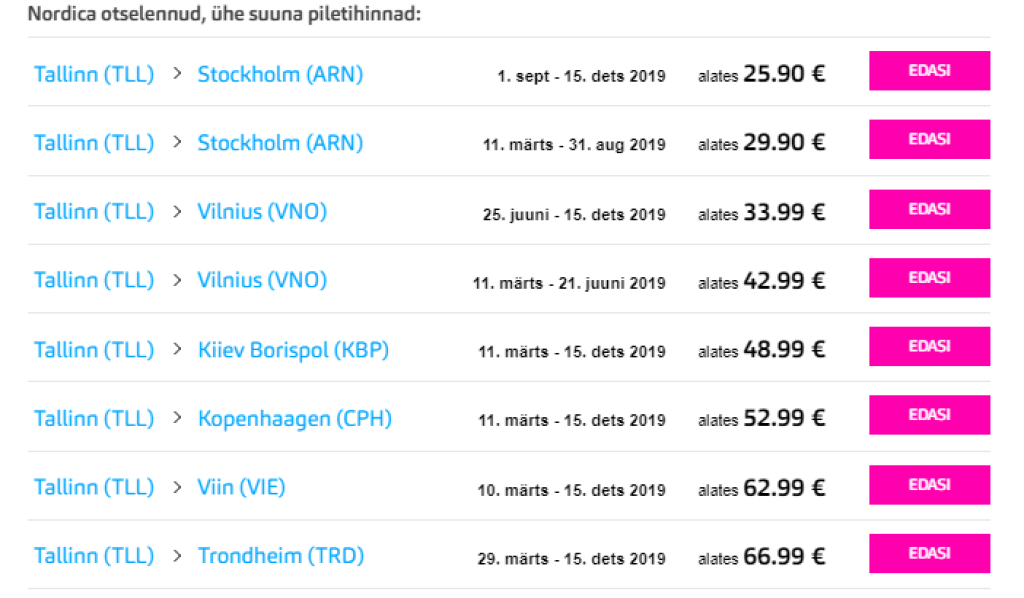Open Kopenhaagen (CPH) destination link
Viewport: 1024px width, 598px height.
[294, 419]
